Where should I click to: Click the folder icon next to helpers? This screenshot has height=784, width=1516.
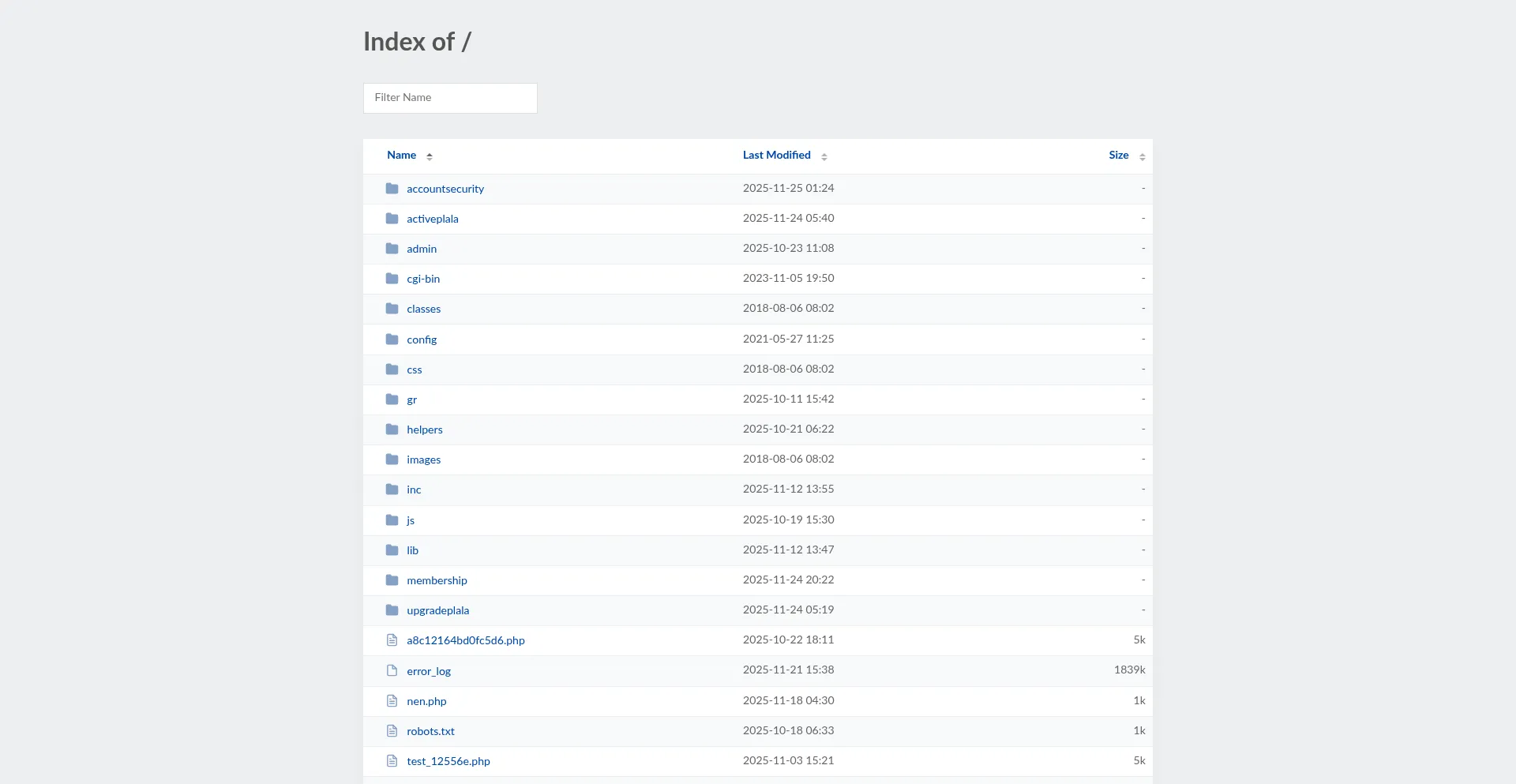coord(392,430)
